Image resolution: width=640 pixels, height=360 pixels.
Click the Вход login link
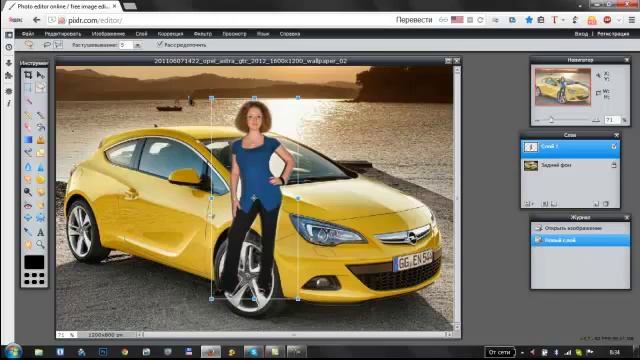pyautogui.click(x=581, y=34)
